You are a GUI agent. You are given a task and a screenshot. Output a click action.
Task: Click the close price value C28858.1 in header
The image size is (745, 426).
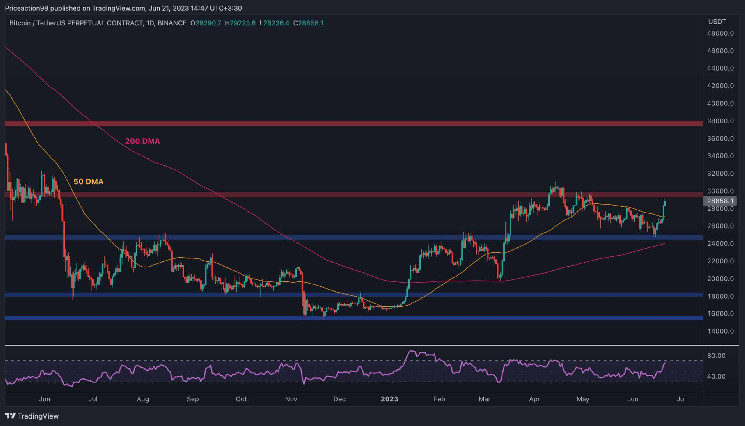coord(308,23)
